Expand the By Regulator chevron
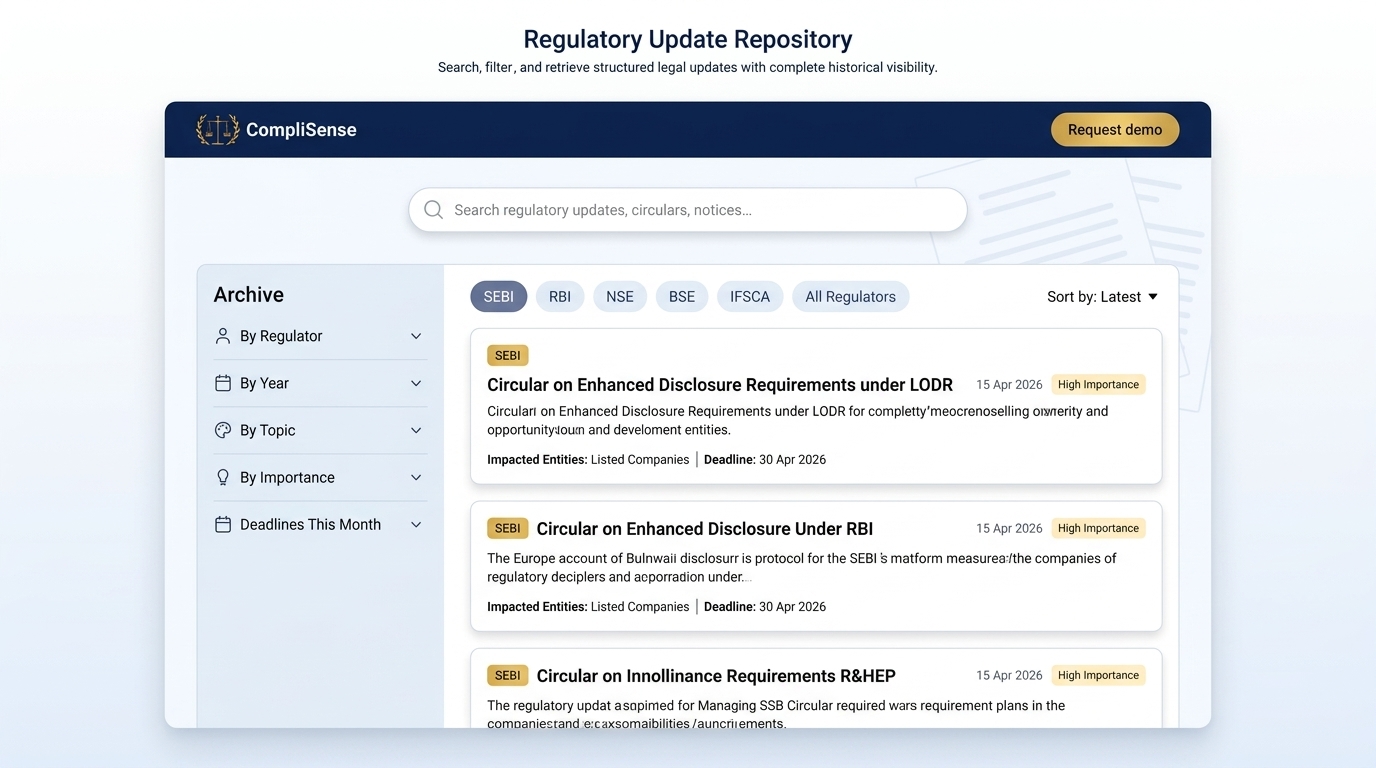The image size is (1376, 768). 416,336
